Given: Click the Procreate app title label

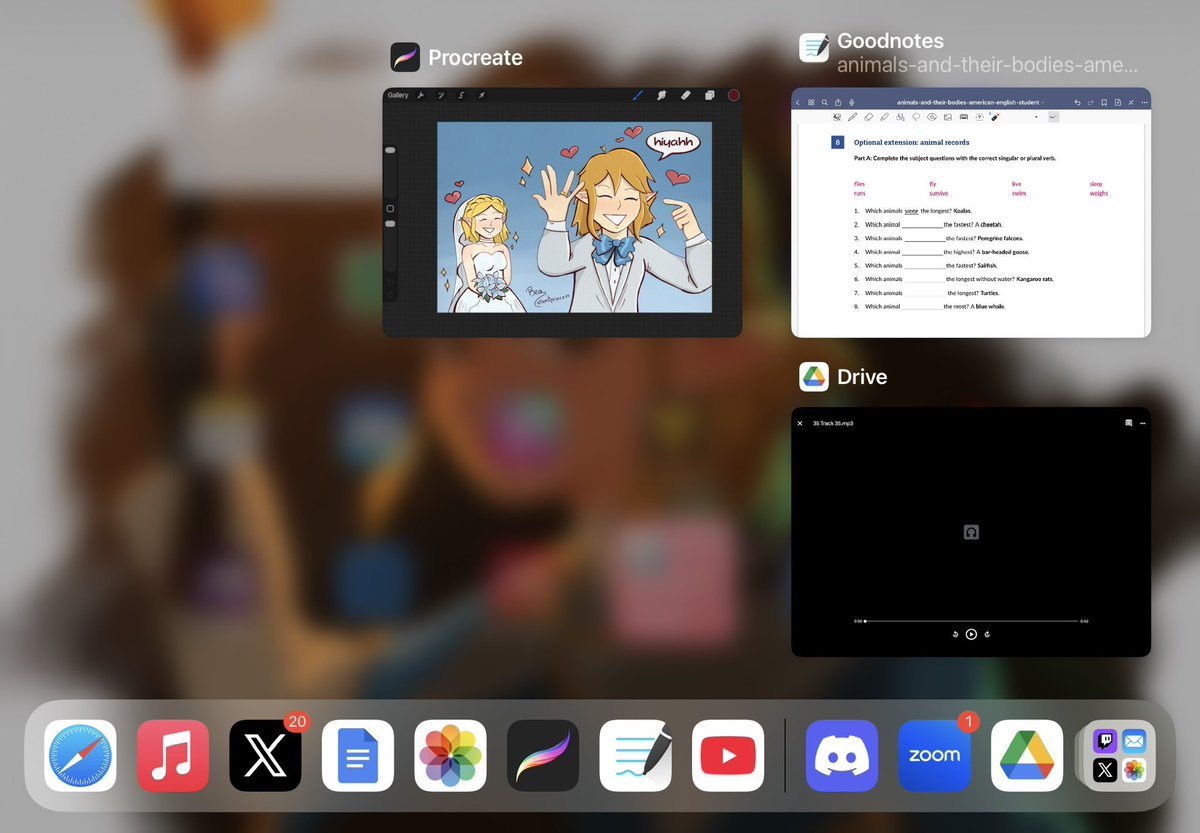Looking at the screenshot, I should click(475, 58).
